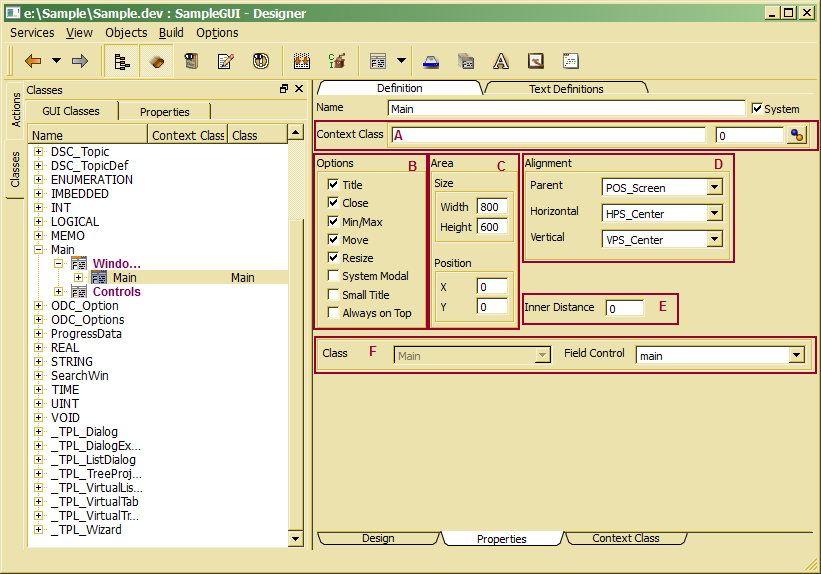This screenshot has height=574, width=821.
Task: Open the Parent alignment dropdown
Action: [714, 187]
